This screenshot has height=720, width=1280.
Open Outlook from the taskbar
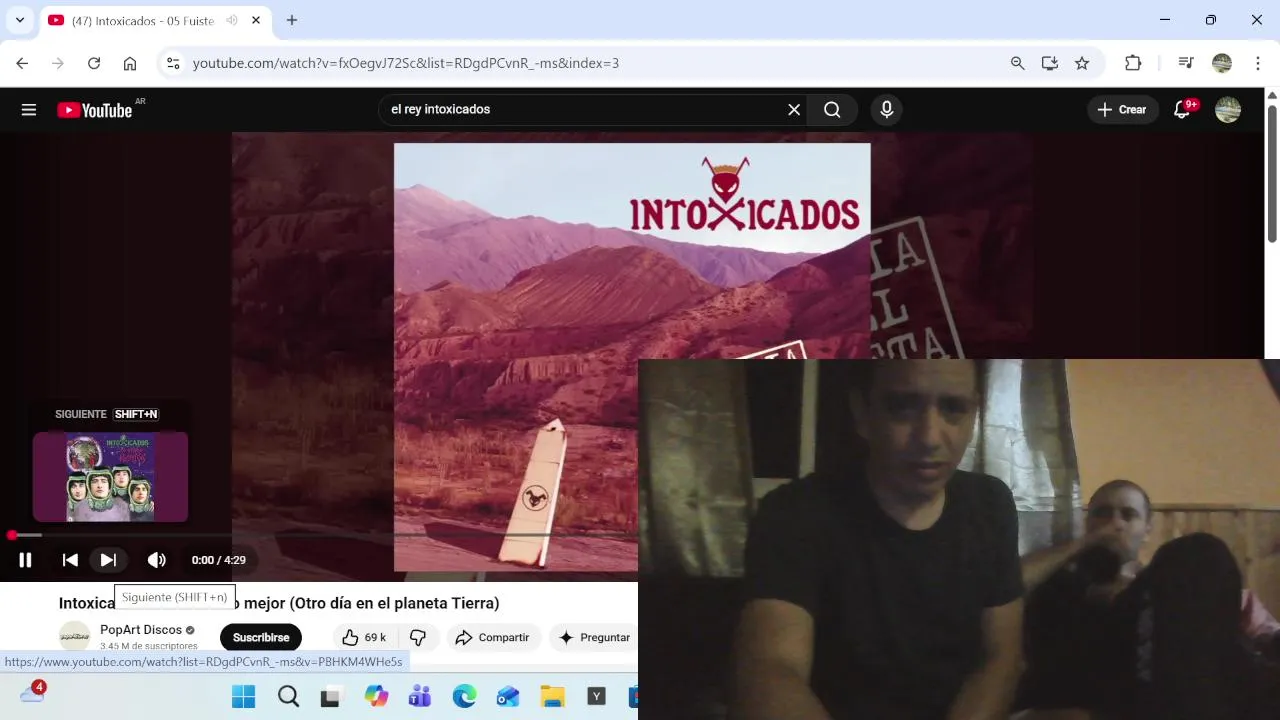[x=508, y=697]
